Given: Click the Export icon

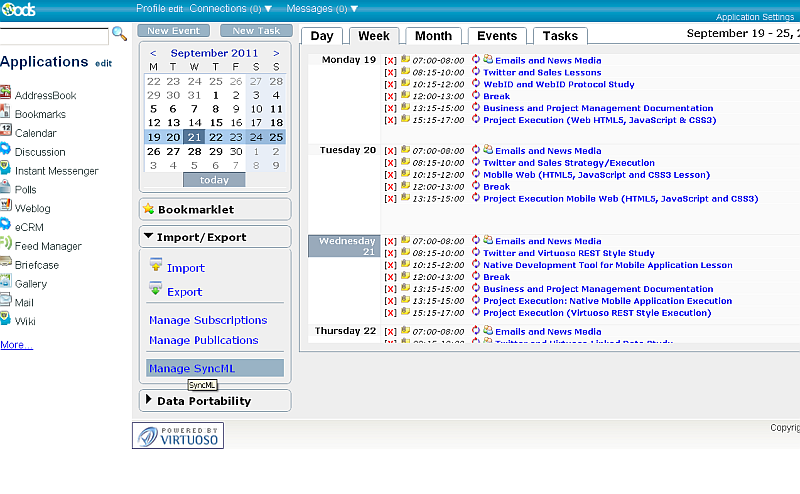Looking at the screenshot, I should pos(156,290).
